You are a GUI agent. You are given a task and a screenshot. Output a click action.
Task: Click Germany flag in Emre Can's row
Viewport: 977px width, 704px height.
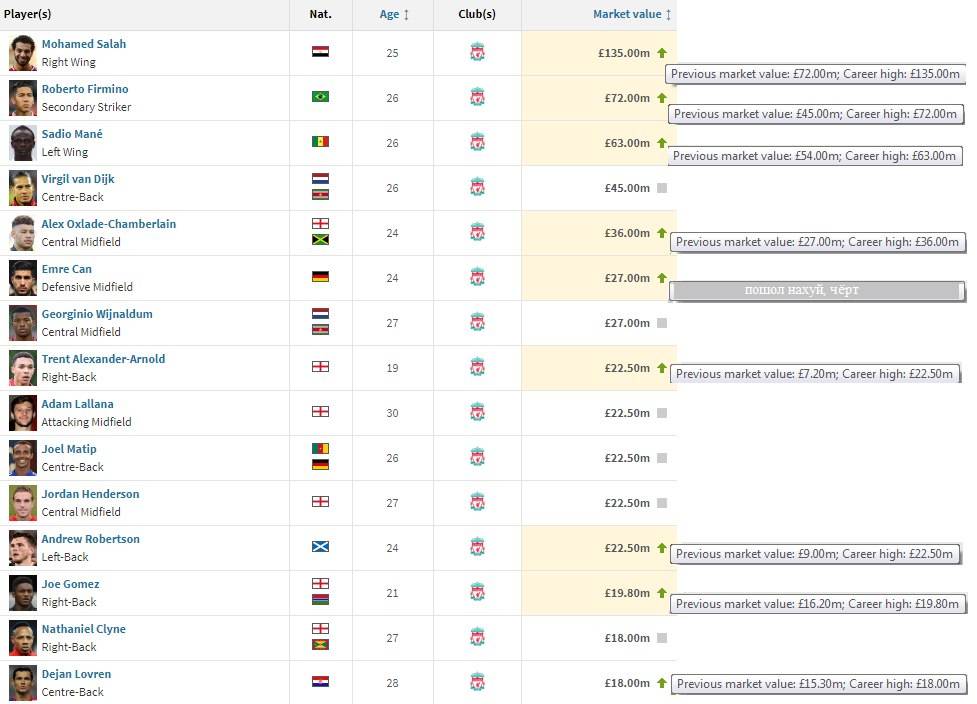(x=320, y=277)
